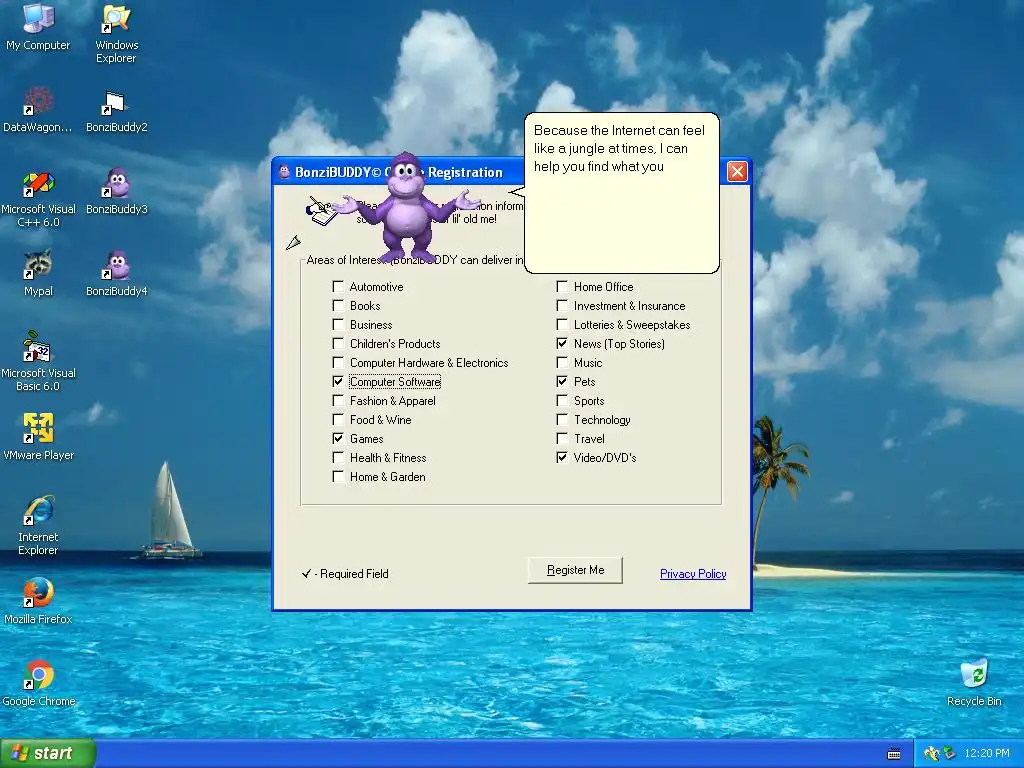The width and height of the screenshot is (1024, 768).
Task: Select the Google Chrome desktop icon
Action: click(x=38, y=683)
